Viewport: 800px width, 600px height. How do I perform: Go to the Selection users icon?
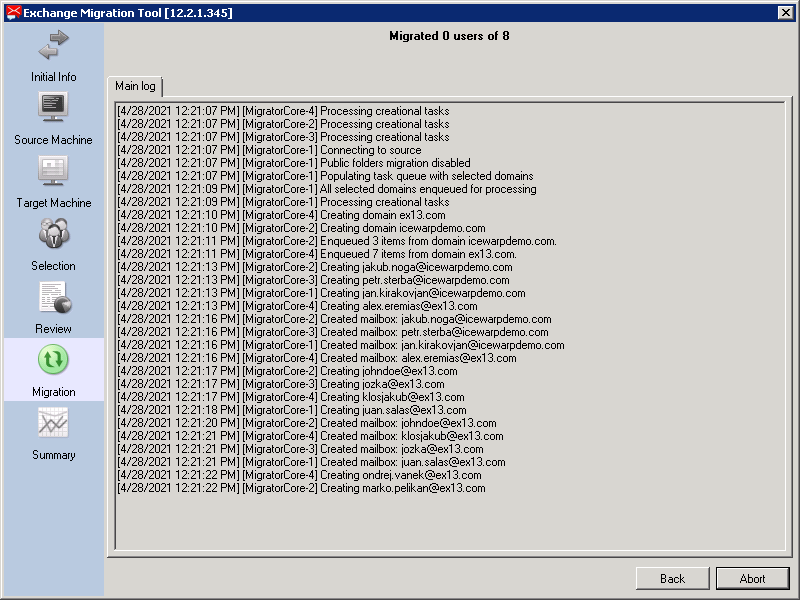(54, 233)
